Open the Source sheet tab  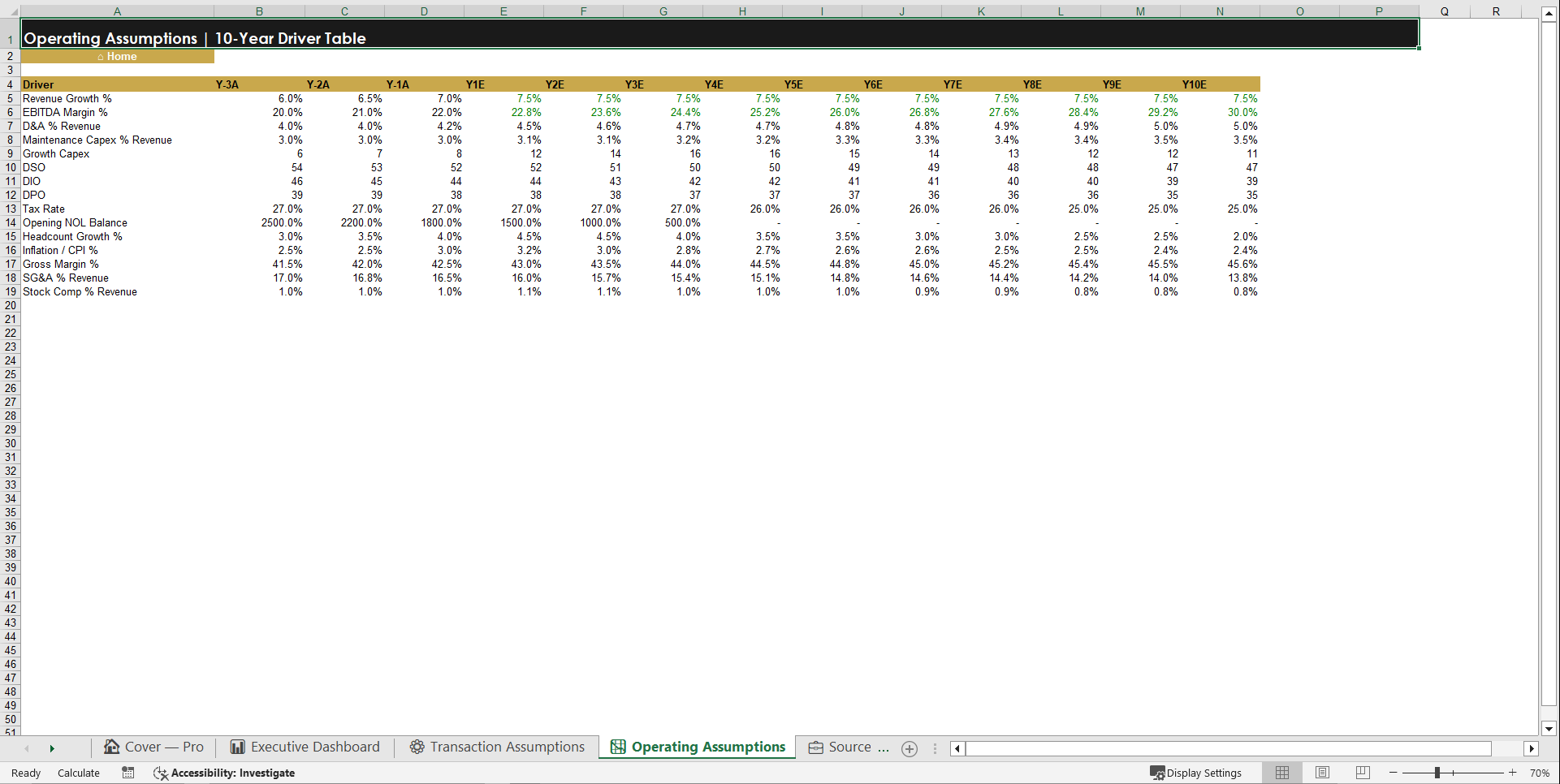pos(849,747)
